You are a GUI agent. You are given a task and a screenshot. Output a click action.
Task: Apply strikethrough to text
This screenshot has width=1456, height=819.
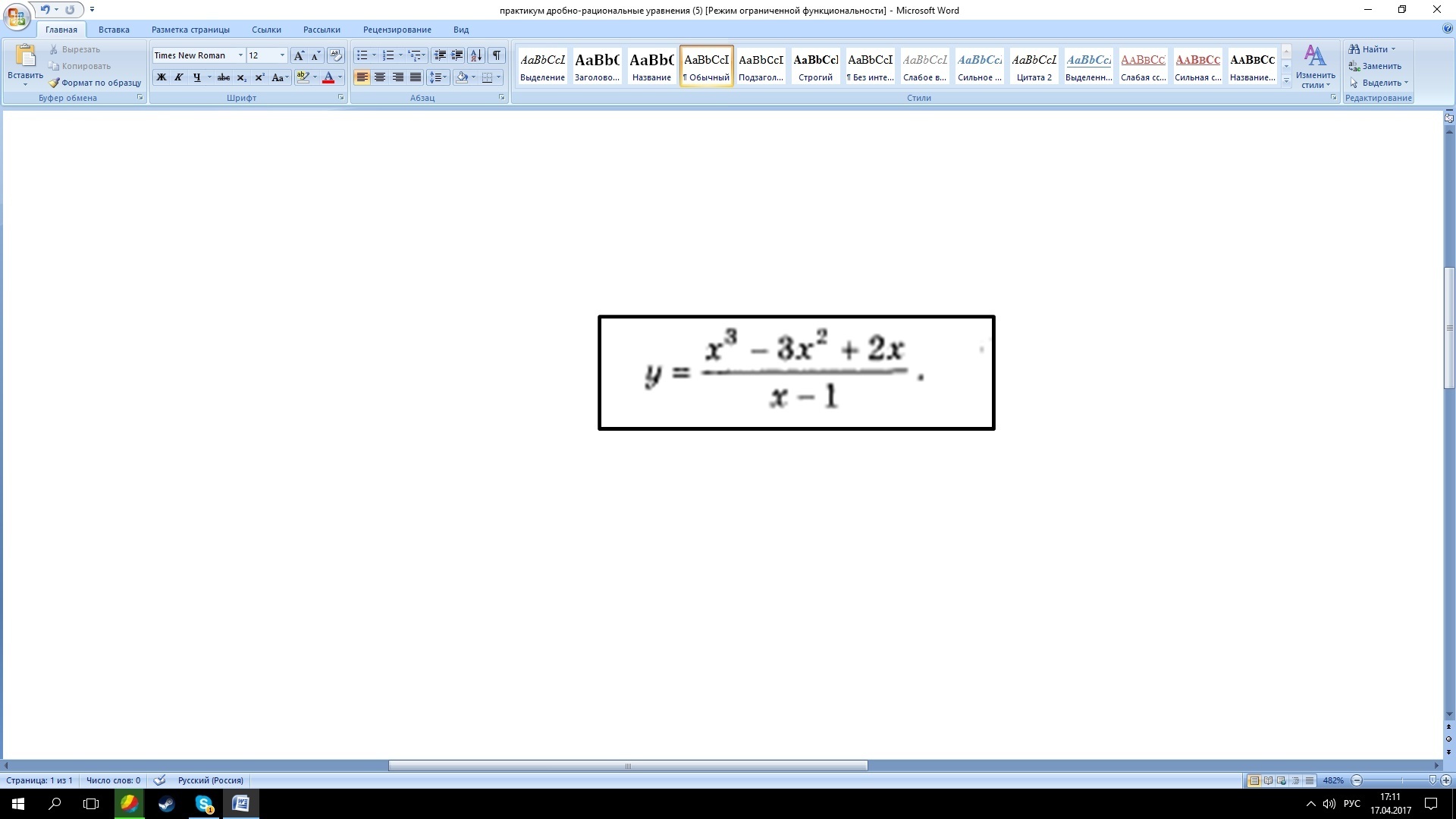(x=223, y=77)
